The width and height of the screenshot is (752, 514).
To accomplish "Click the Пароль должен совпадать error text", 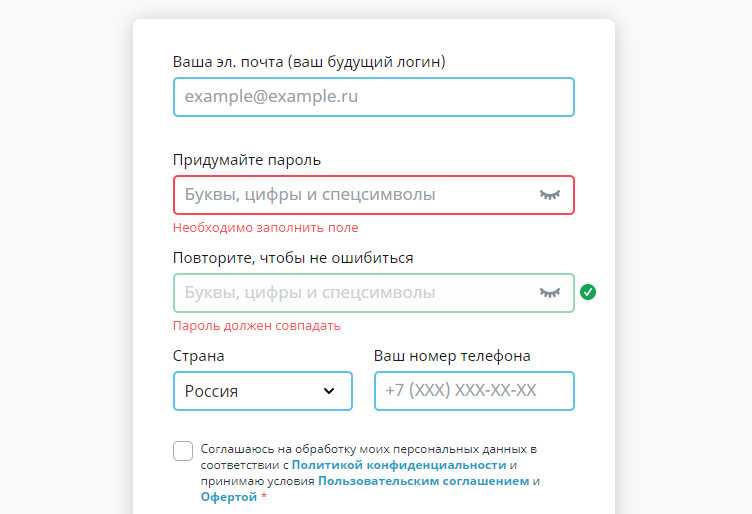I will click(x=257, y=326).
